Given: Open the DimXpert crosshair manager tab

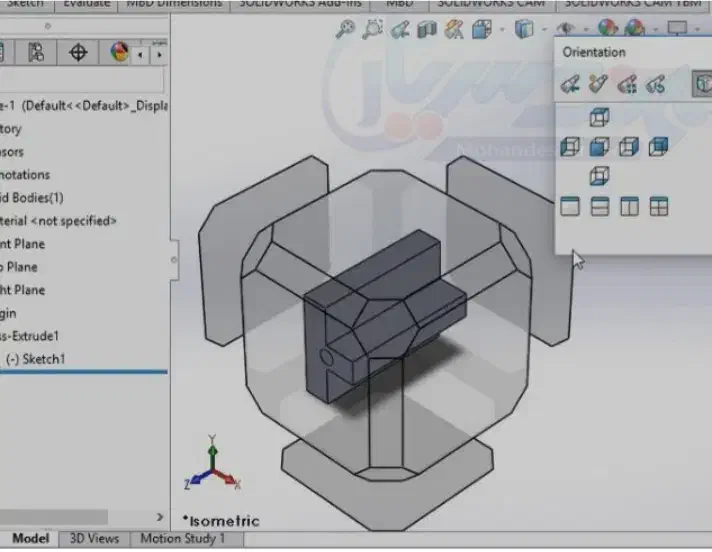Looking at the screenshot, I should [78, 52].
